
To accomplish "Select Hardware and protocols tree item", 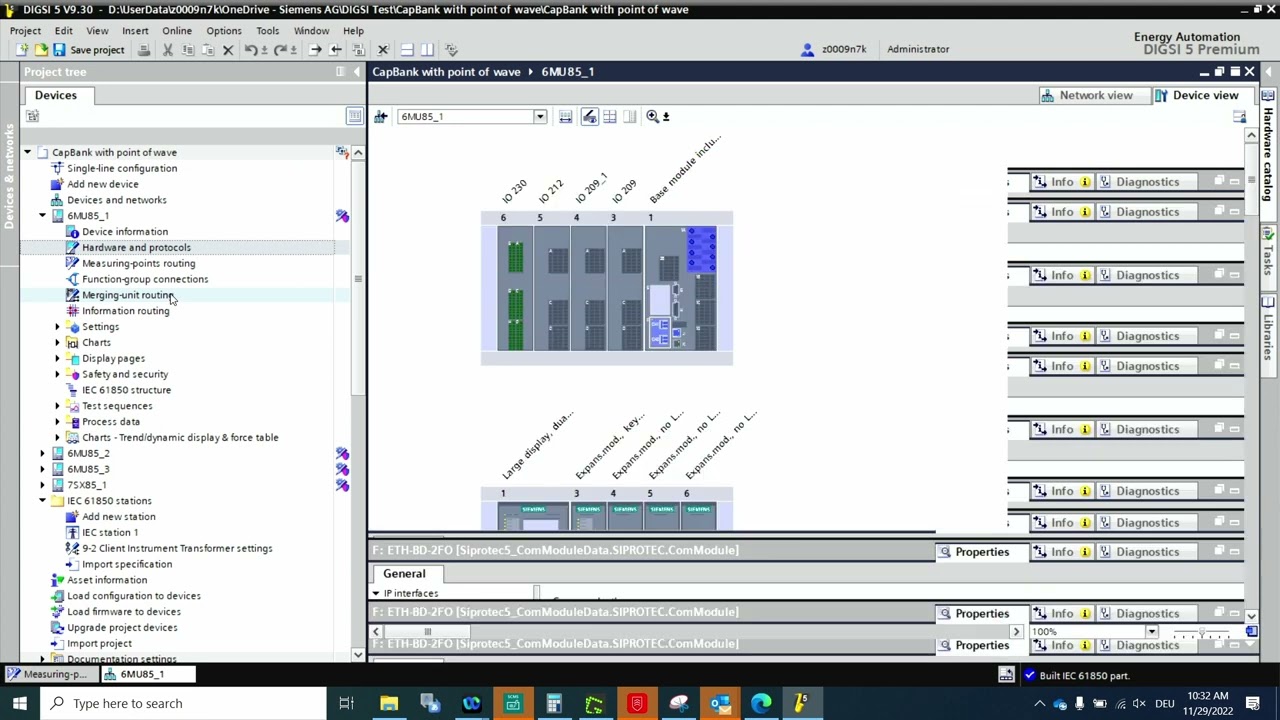I will pos(136,248).
